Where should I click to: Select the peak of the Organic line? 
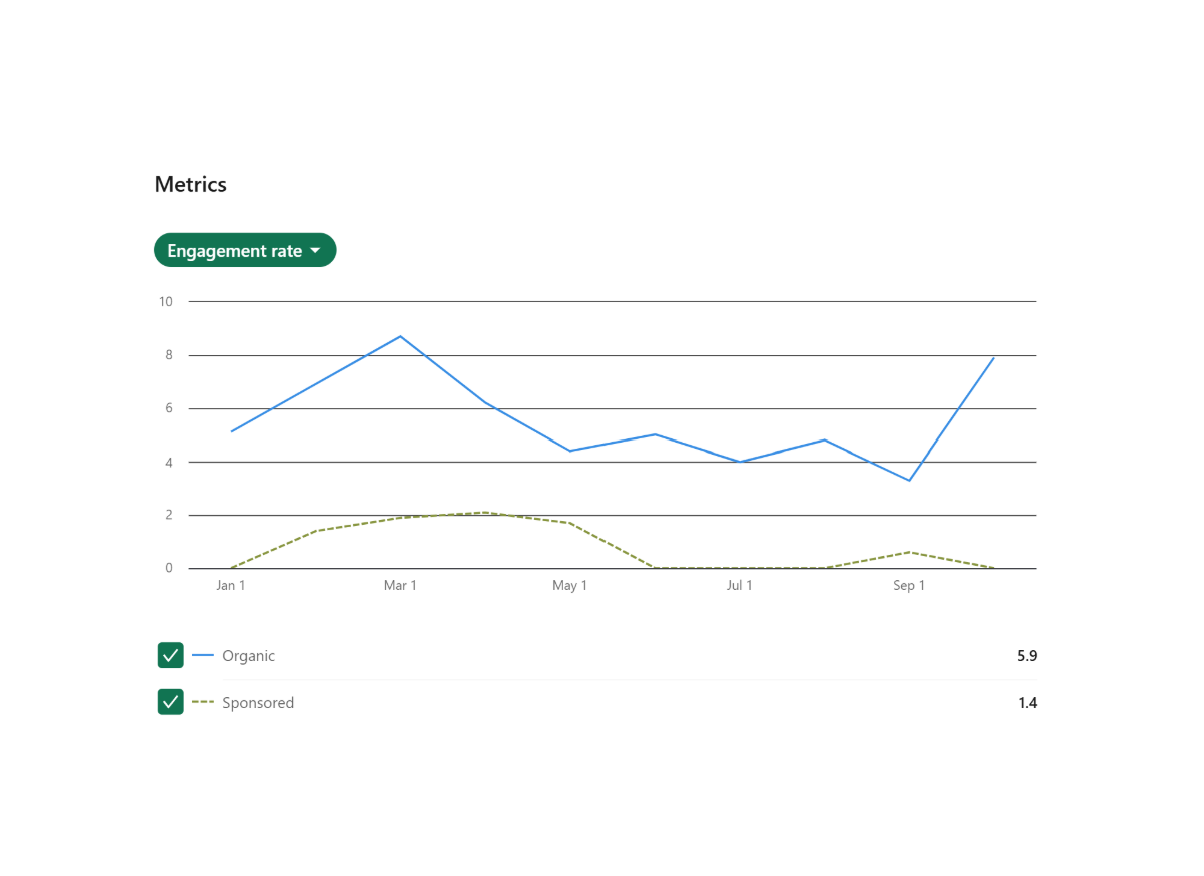[400, 337]
